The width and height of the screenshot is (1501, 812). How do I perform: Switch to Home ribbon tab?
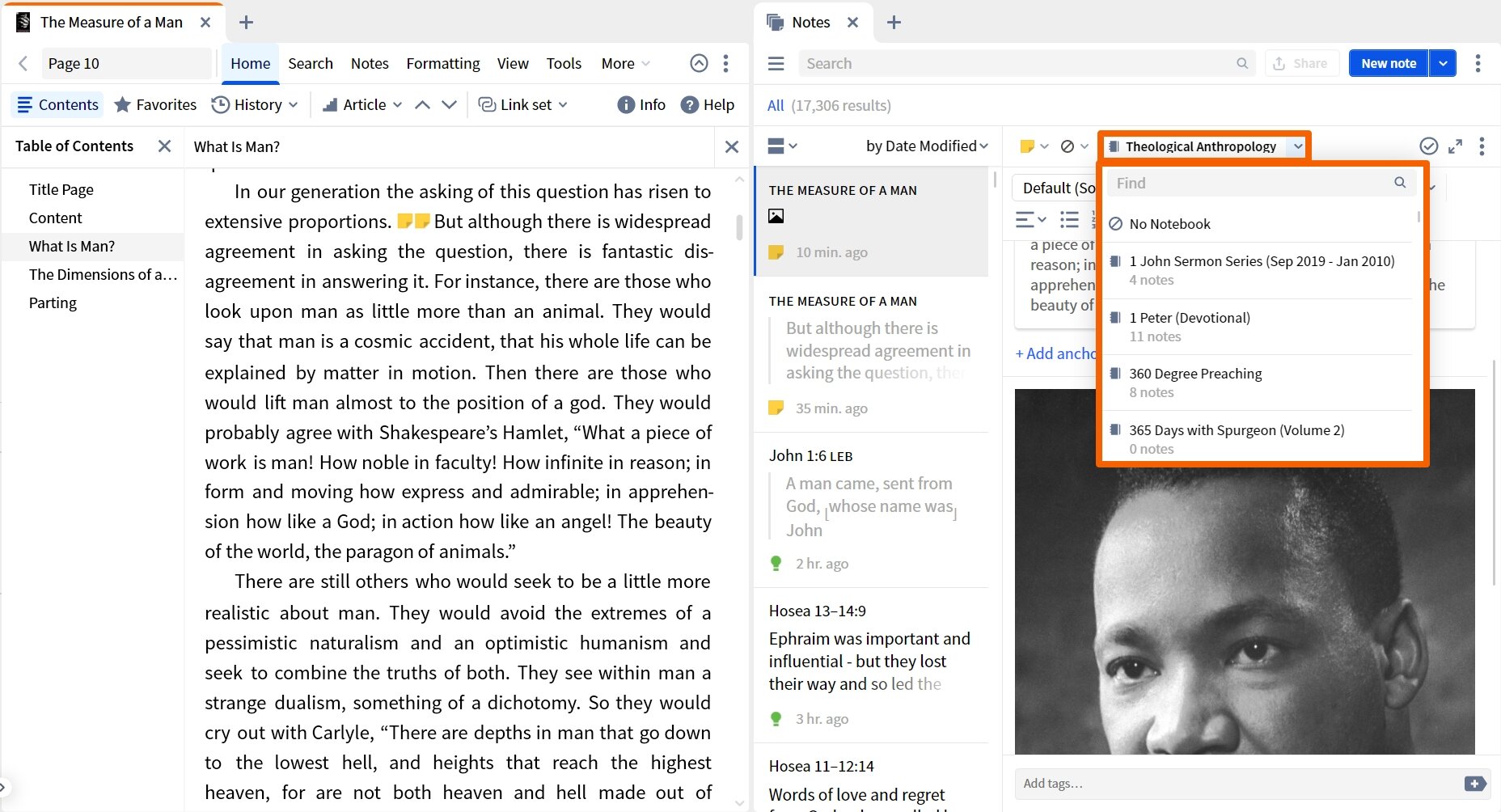(x=251, y=63)
